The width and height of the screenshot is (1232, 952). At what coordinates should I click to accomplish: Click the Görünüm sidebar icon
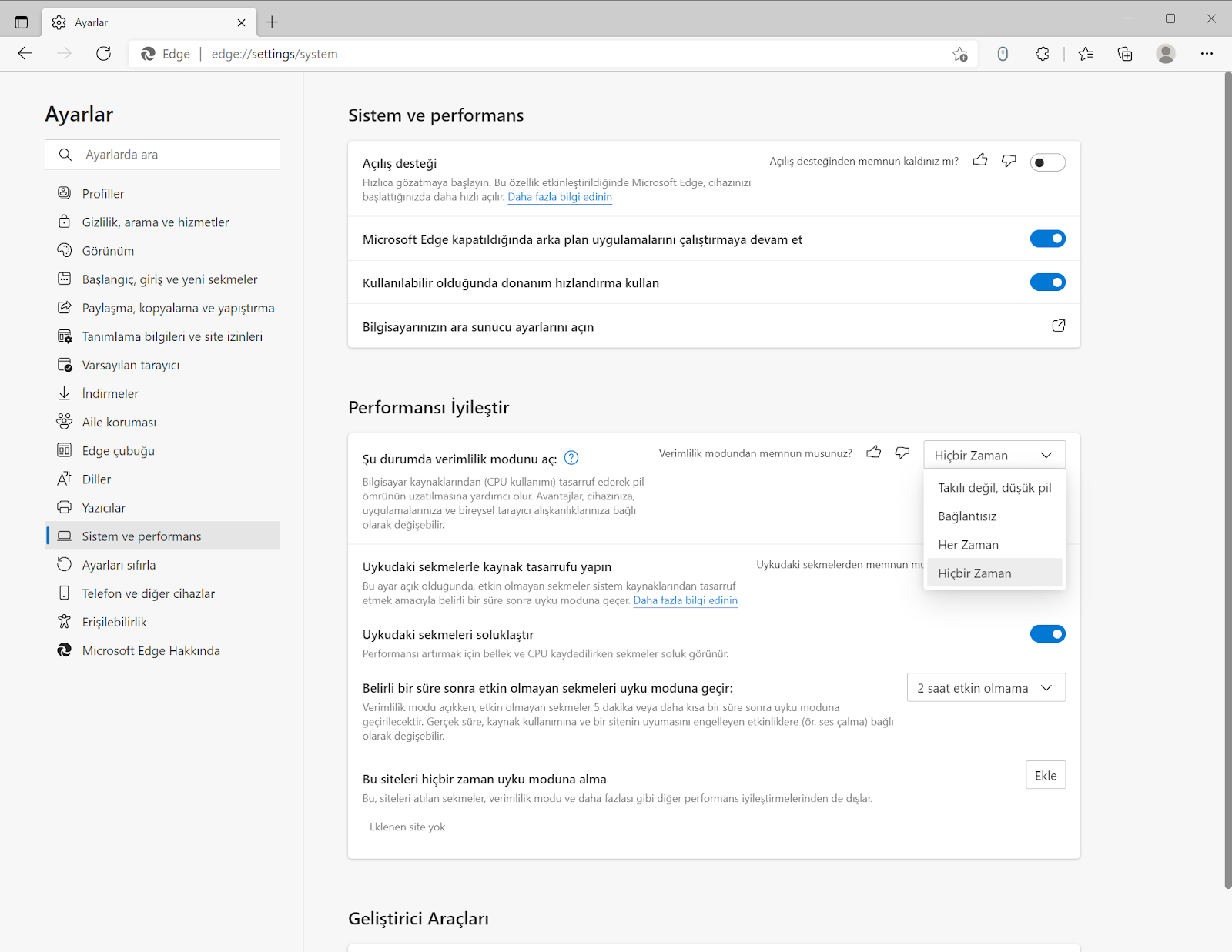pos(65,250)
